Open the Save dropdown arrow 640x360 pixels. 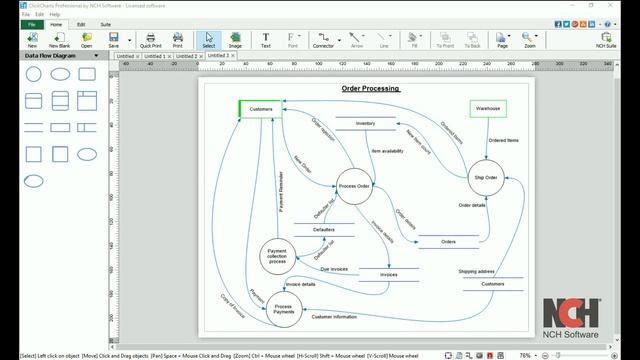(129, 40)
